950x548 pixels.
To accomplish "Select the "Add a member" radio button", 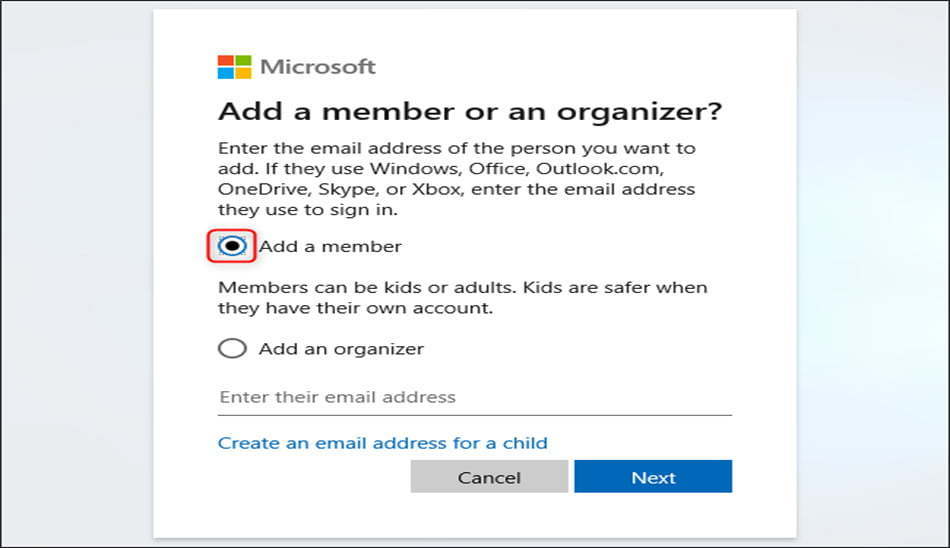I will coord(232,246).
